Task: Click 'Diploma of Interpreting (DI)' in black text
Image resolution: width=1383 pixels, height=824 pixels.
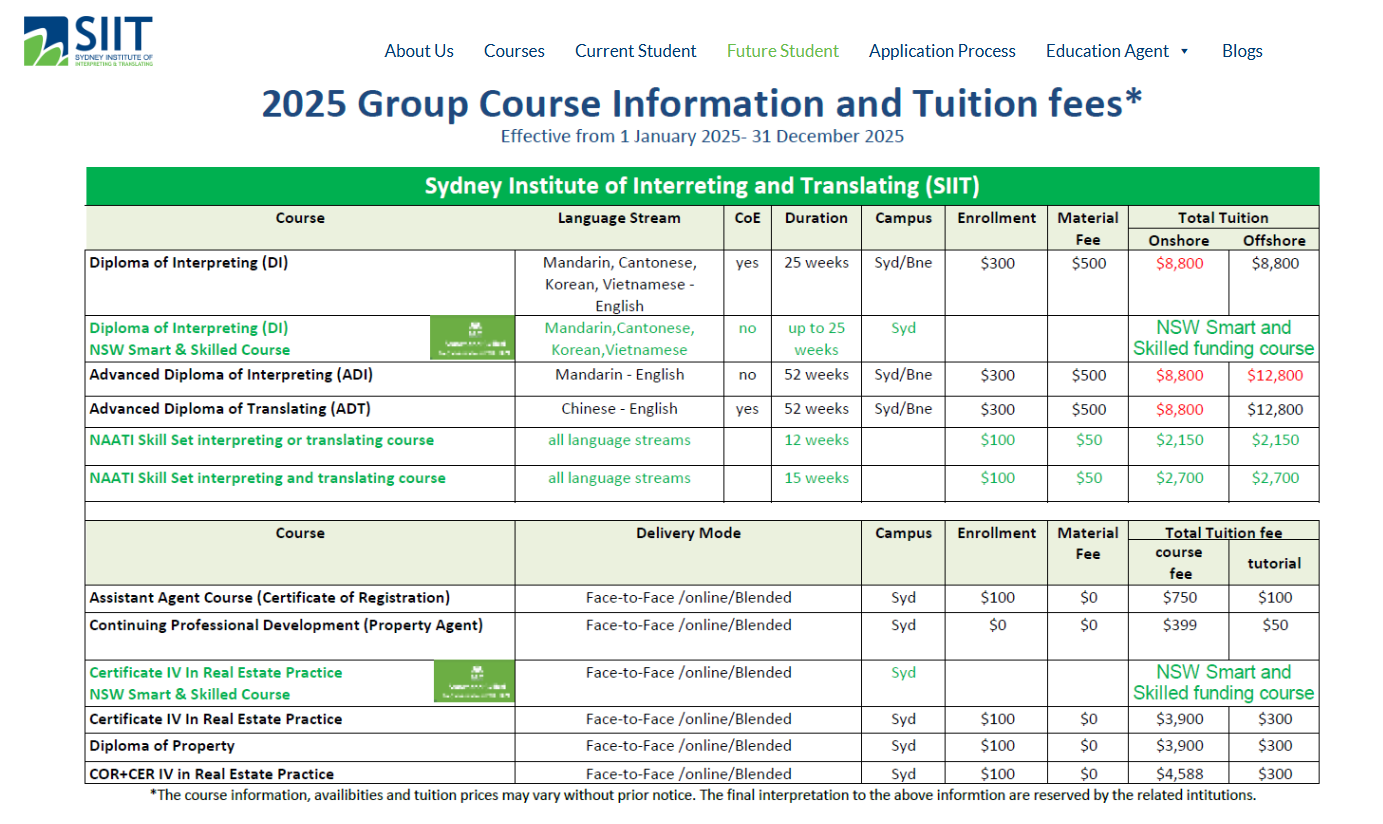Action: [x=189, y=263]
